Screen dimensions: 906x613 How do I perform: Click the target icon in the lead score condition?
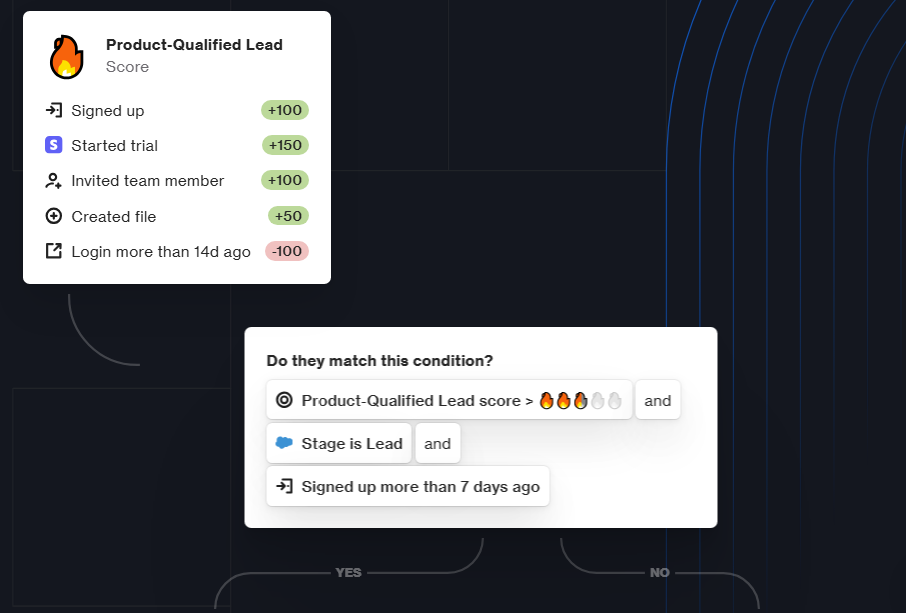coord(284,400)
